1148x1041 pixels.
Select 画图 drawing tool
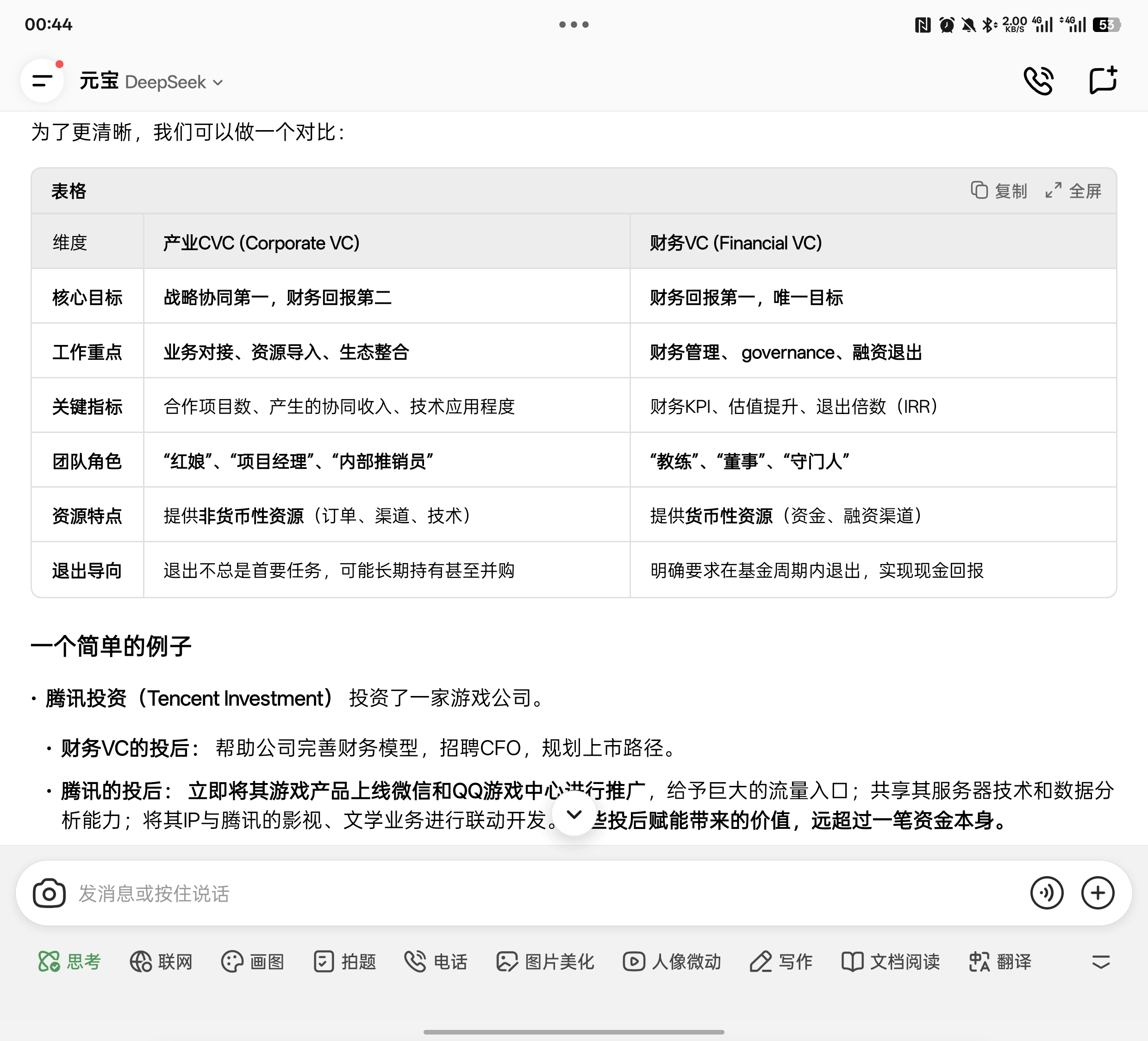pos(253,962)
